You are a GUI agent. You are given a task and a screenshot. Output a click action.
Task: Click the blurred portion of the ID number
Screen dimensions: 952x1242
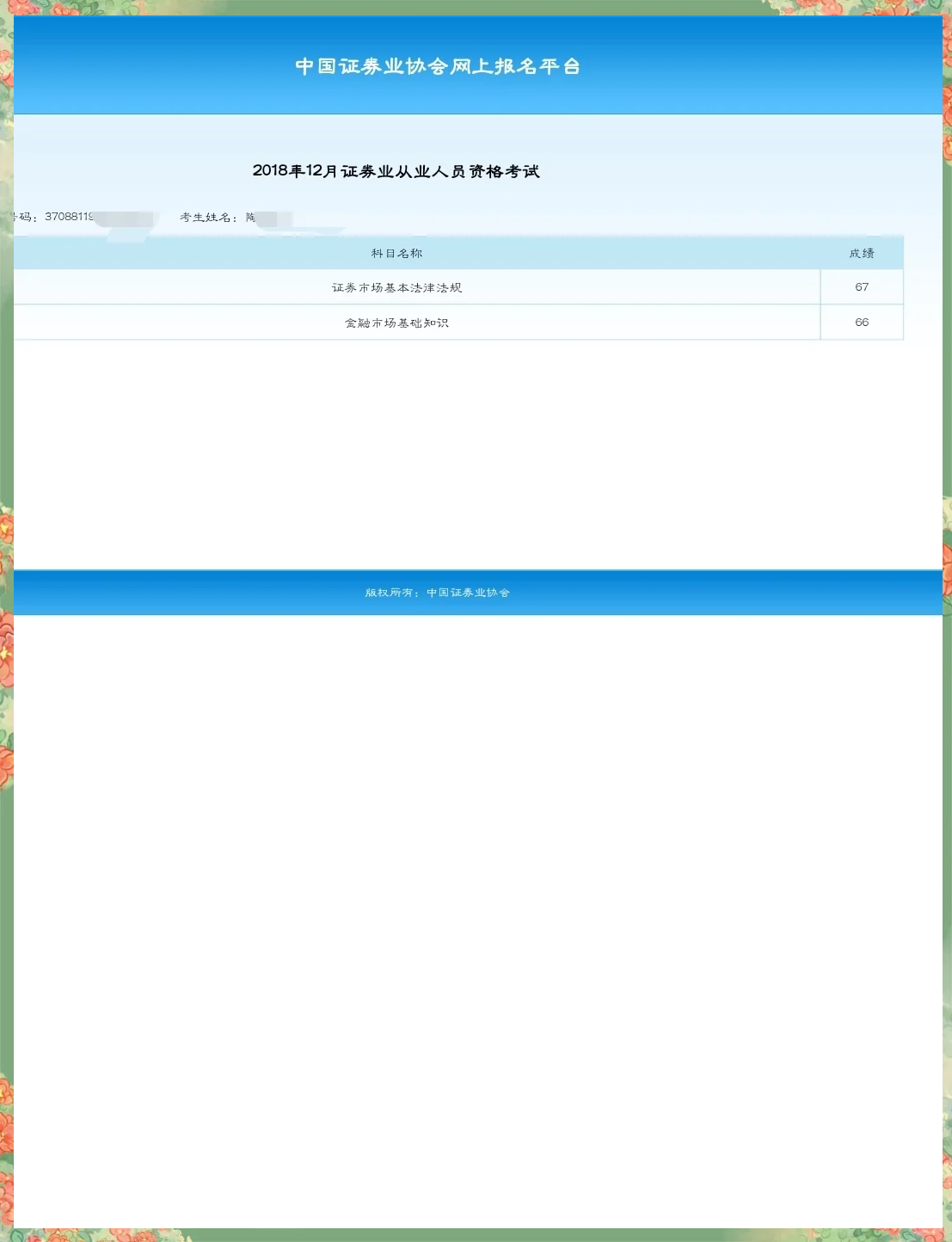[125, 218]
